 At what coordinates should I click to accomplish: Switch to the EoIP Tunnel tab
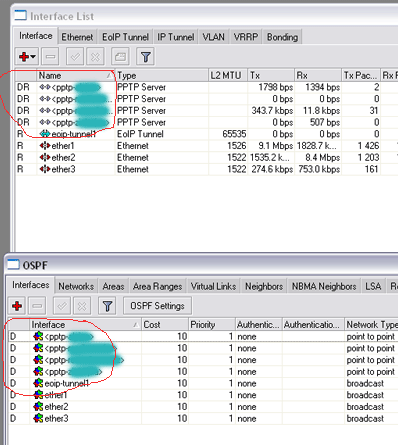[125, 37]
